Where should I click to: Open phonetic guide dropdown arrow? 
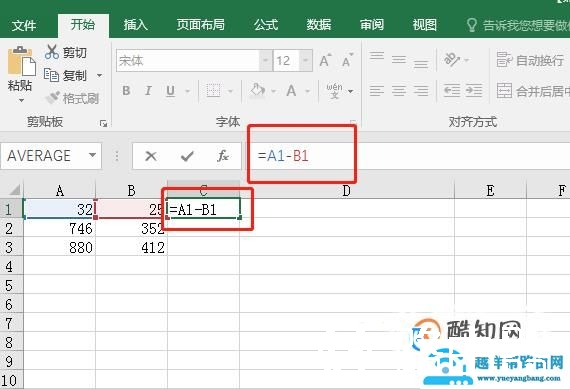point(350,91)
